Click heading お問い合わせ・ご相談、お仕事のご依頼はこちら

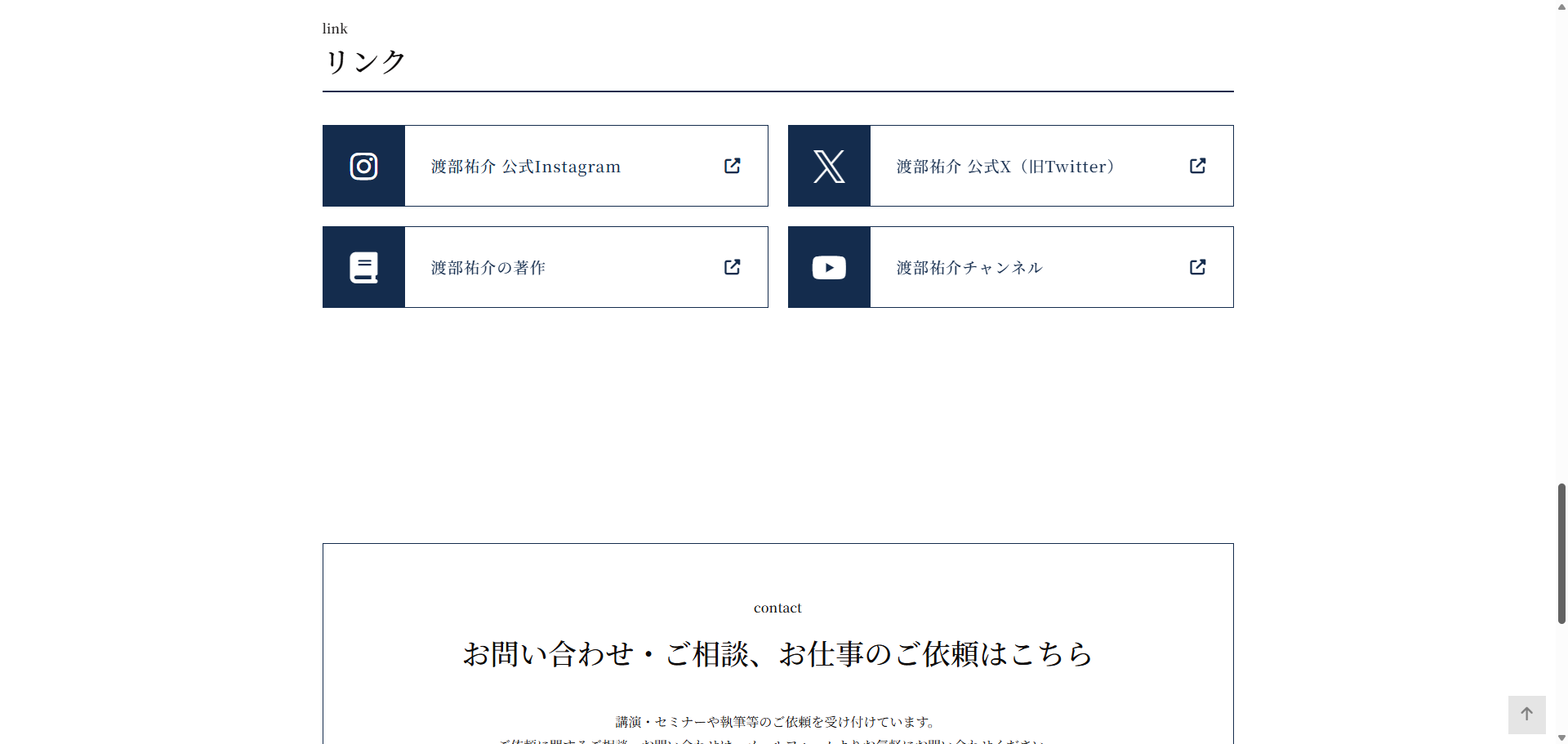pyautogui.click(x=777, y=653)
